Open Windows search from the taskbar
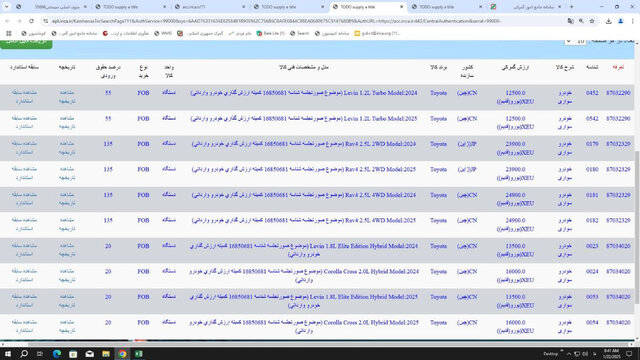Viewport: 640px width, 360px height. (24, 354)
